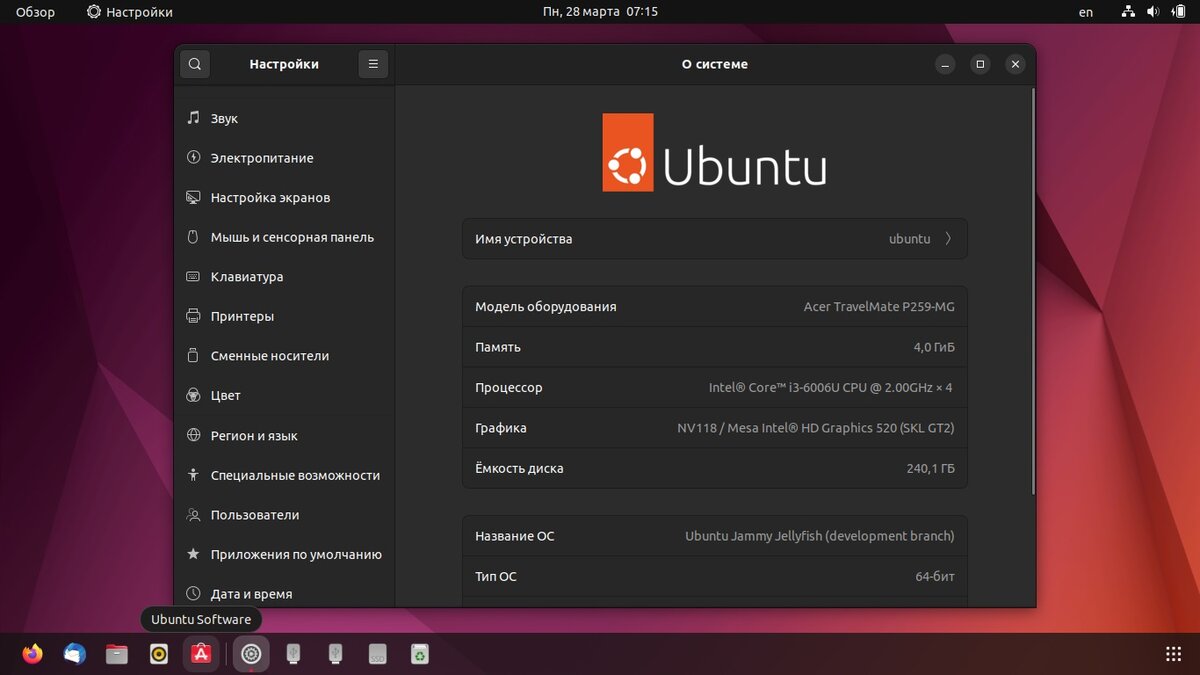Open the network status icon in top bar
Image resolution: width=1200 pixels, height=675 pixels.
pyautogui.click(x=1129, y=12)
